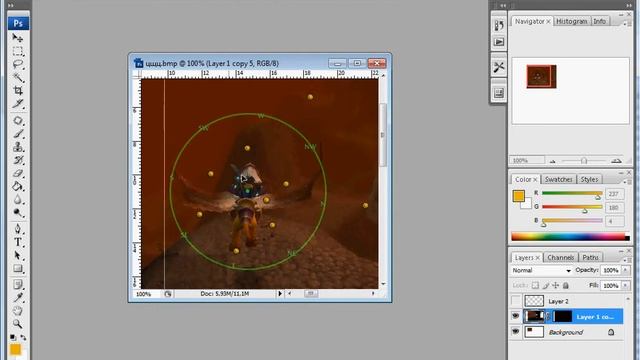Click Navigator zoom out button
This screenshot has height=360, width=640.
pyautogui.click(x=553, y=161)
